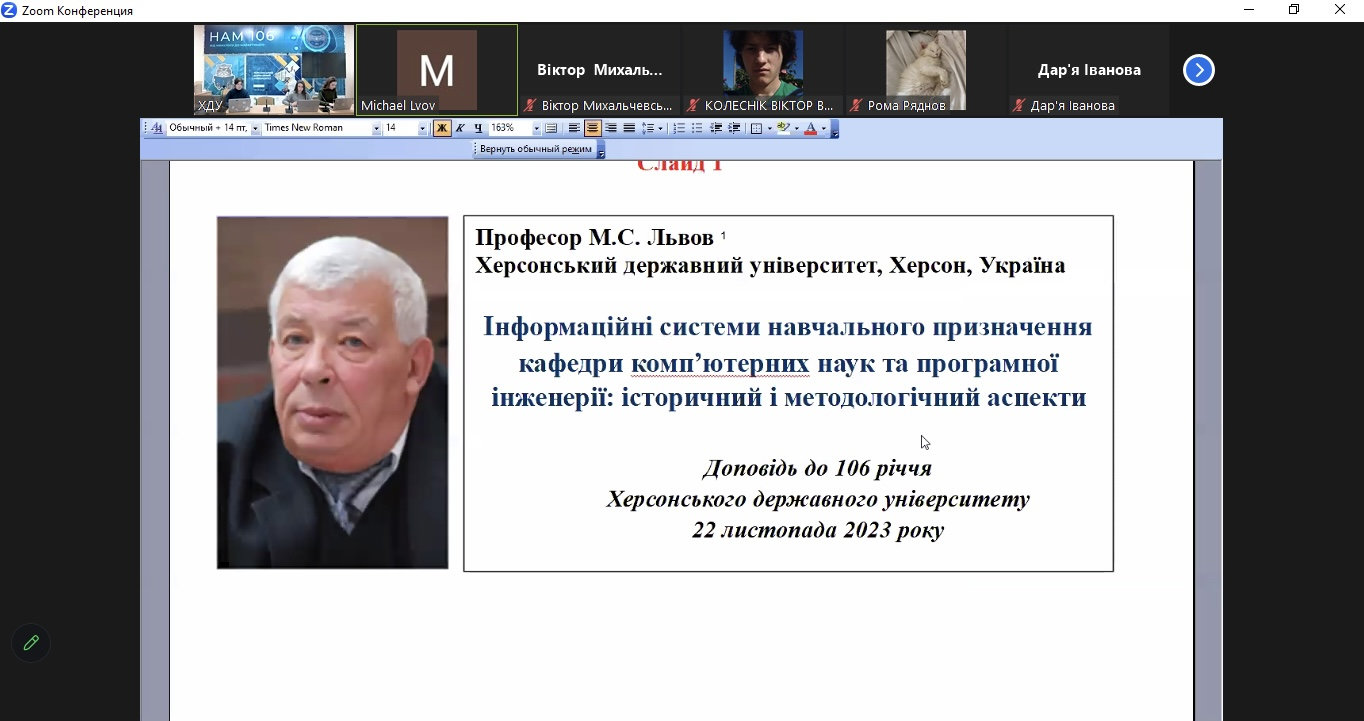Screen dimensions: 1364x721
Task: Click inside the font name field
Action: click(x=316, y=128)
